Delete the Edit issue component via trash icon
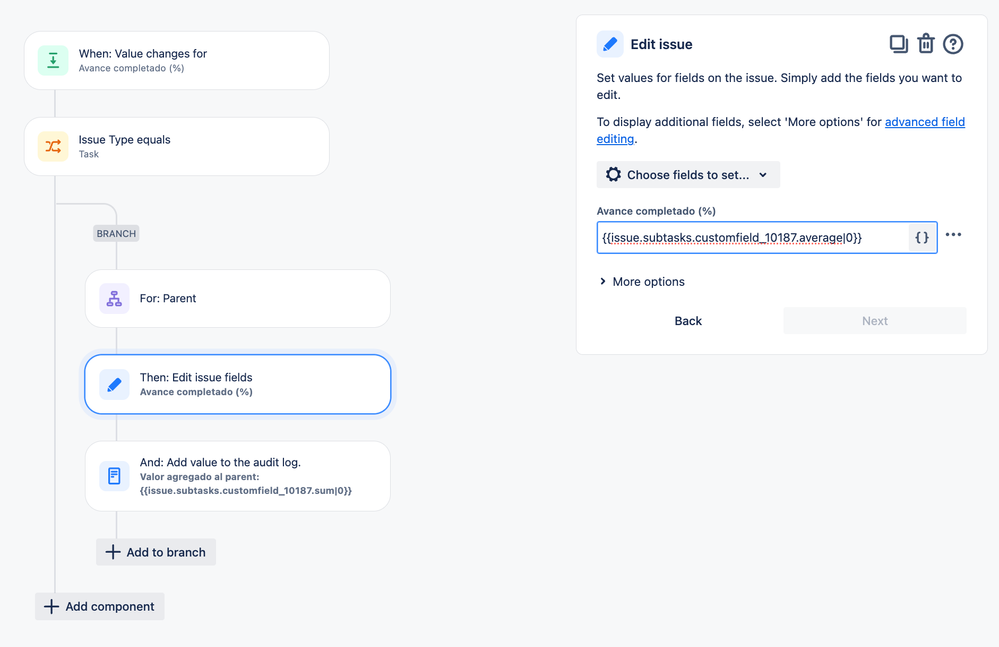Viewport: 999px width, 647px height. [926, 44]
